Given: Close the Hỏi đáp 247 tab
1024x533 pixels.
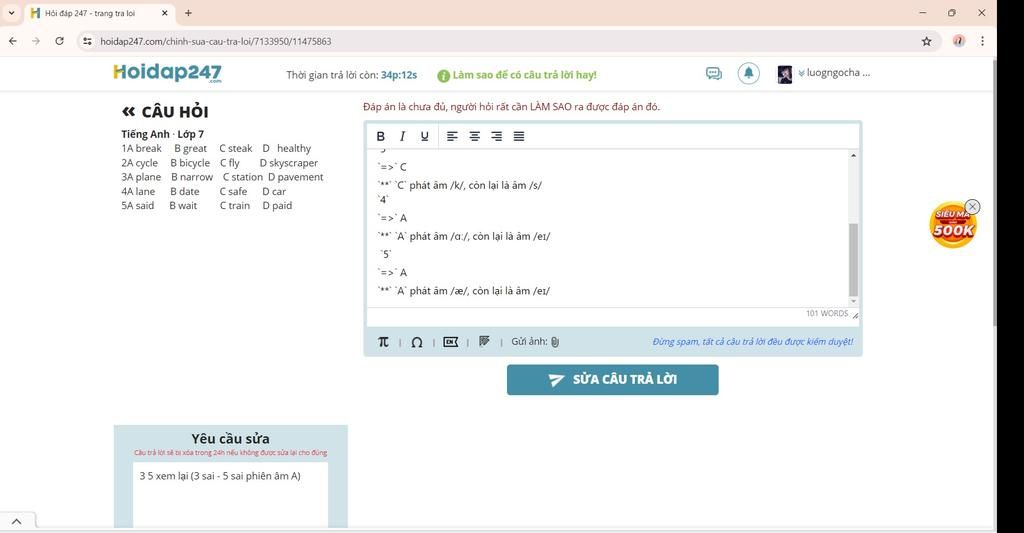Looking at the screenshot, I should click(165, 12).
